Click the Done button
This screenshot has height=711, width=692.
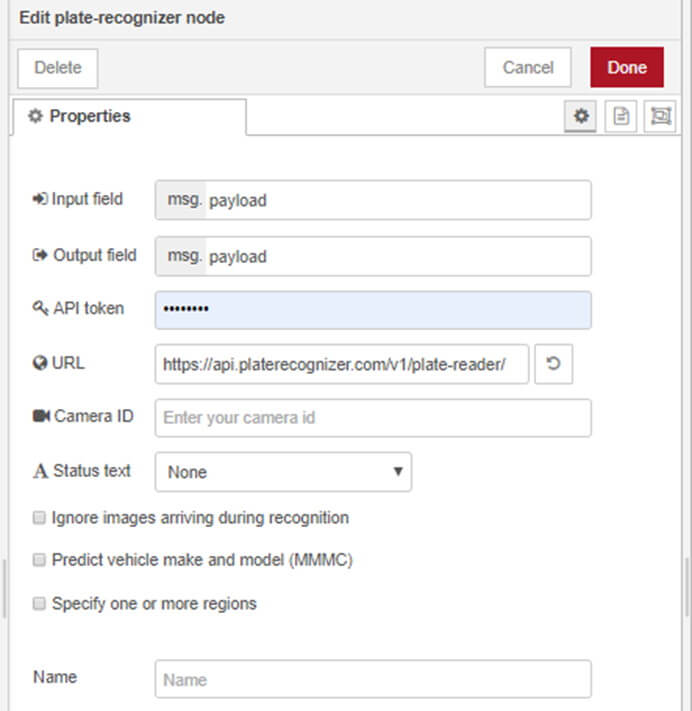(x=627, y=67)
